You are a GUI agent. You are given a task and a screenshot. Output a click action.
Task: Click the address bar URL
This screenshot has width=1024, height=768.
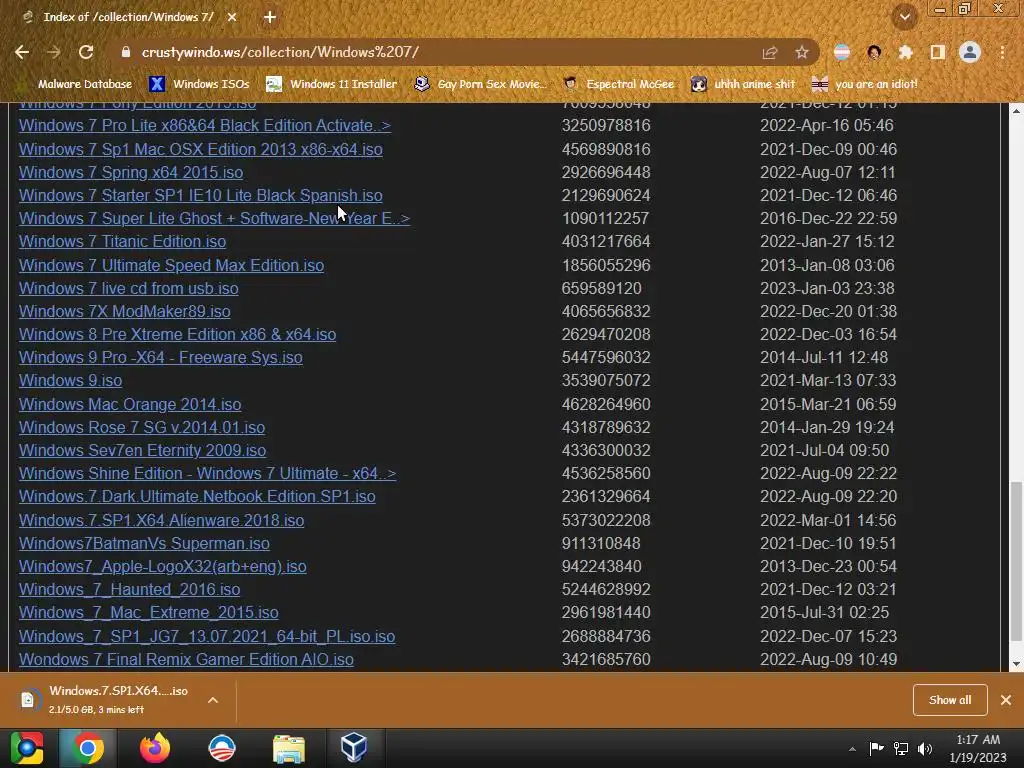[280, 52]
